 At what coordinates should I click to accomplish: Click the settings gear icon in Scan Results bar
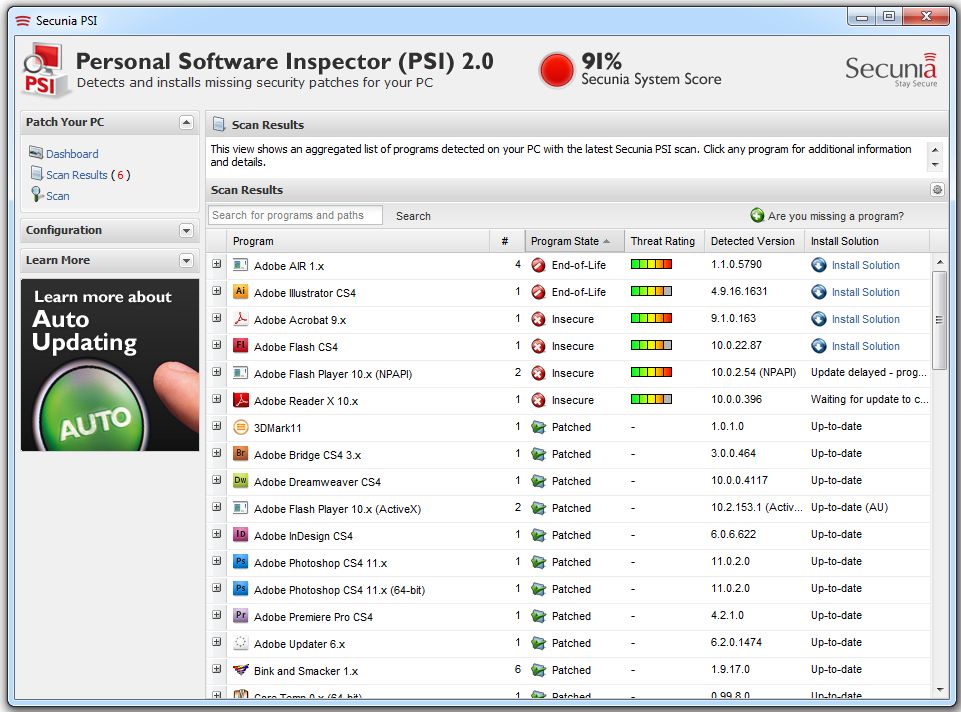pos(937,190)
